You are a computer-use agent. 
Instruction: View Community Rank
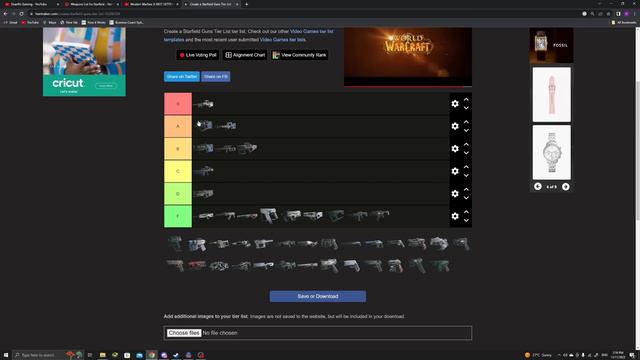(x=300, y=55)
